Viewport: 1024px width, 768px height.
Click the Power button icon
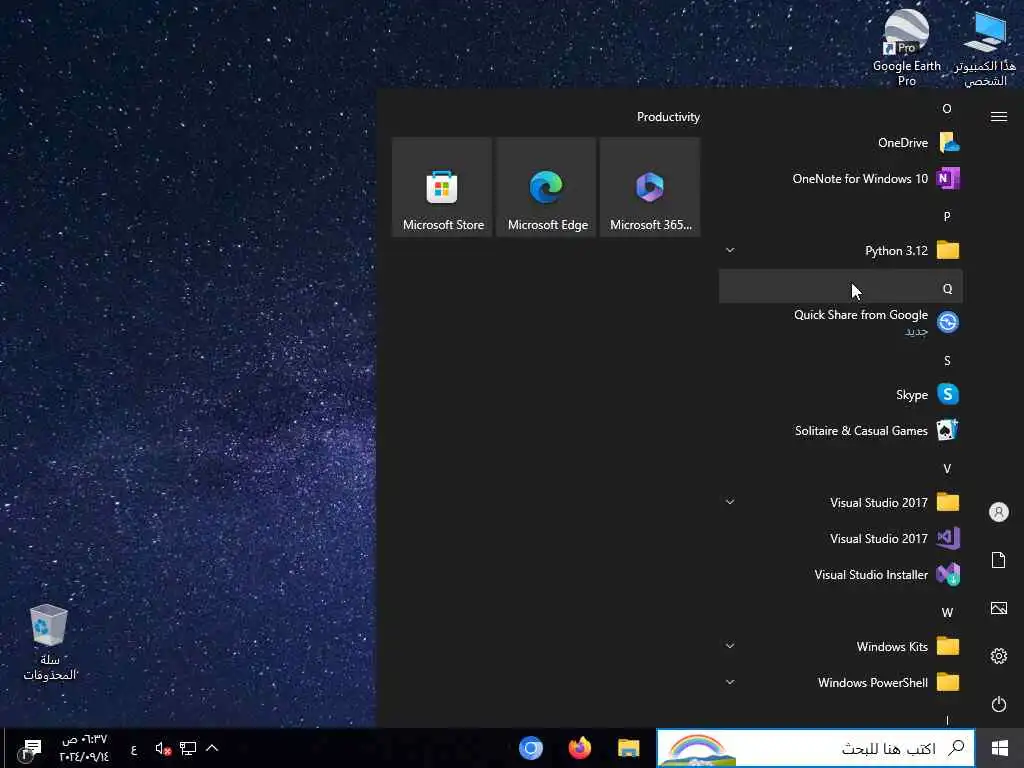click(x=999, y=704)
